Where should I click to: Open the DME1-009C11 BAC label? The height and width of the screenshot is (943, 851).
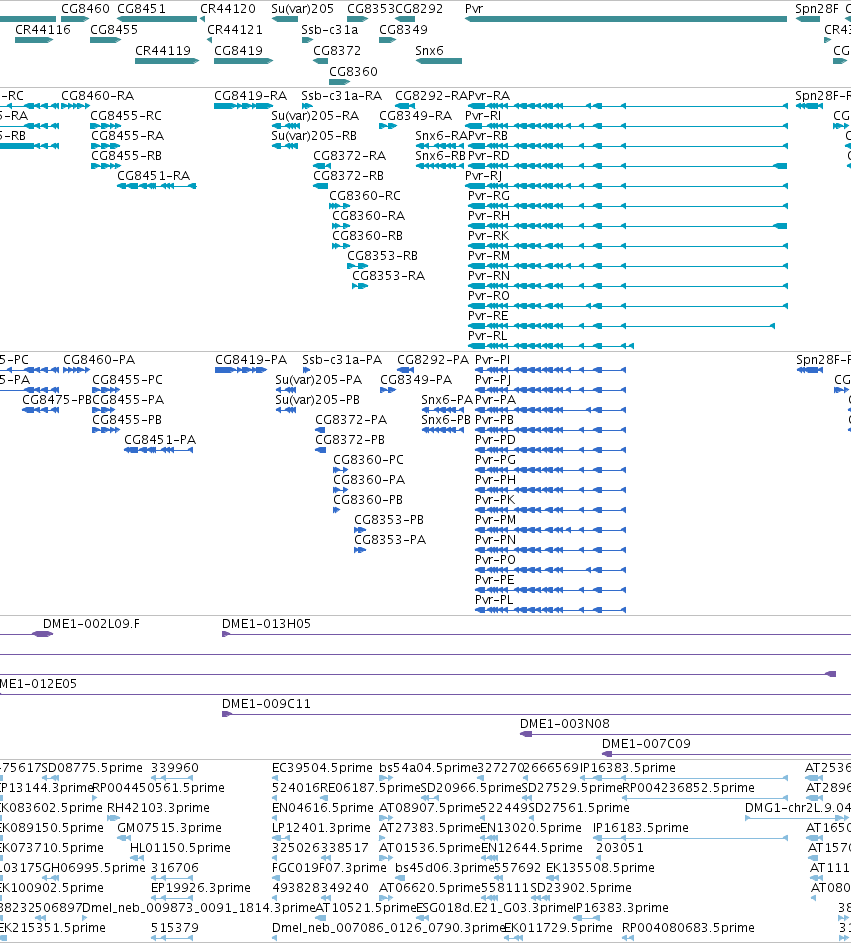(266, 704)
